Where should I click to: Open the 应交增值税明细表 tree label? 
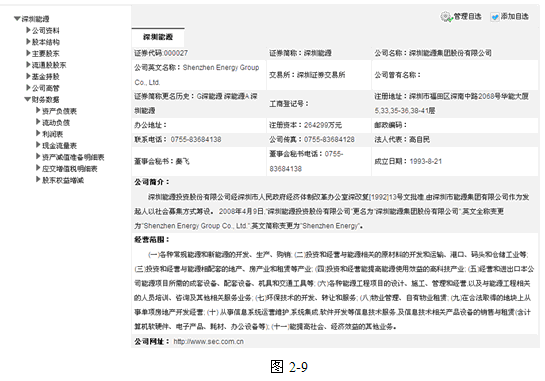pyautogui.click(x=70, y=169)
